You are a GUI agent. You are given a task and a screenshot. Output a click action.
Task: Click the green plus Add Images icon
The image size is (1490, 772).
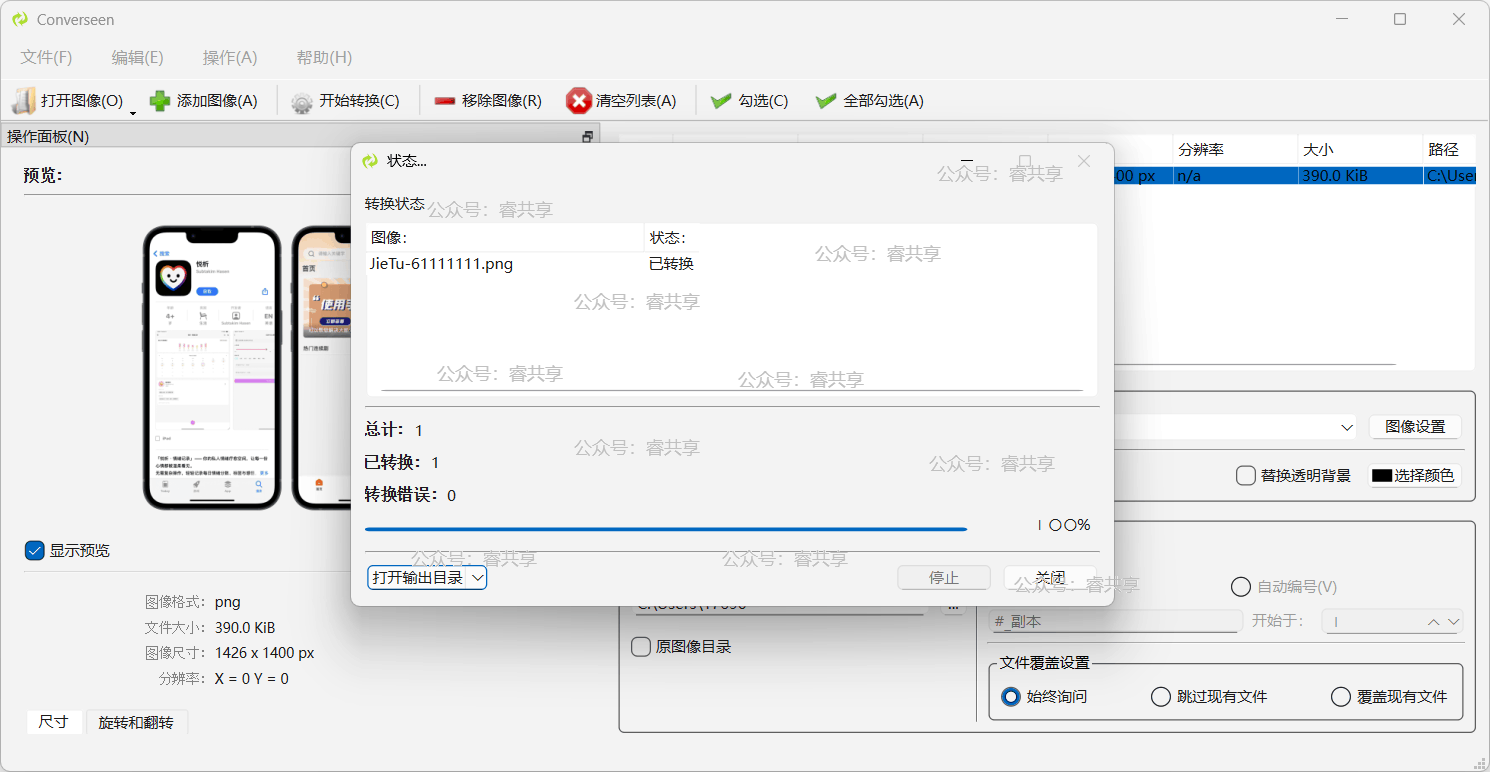[x=160, y=101]
